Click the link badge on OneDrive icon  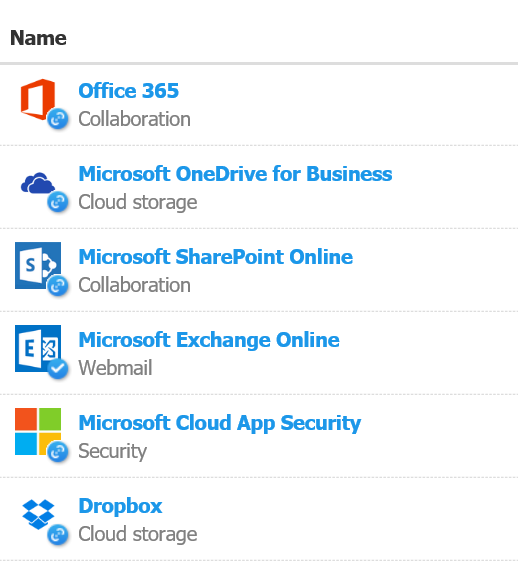[x=58, y=202]
